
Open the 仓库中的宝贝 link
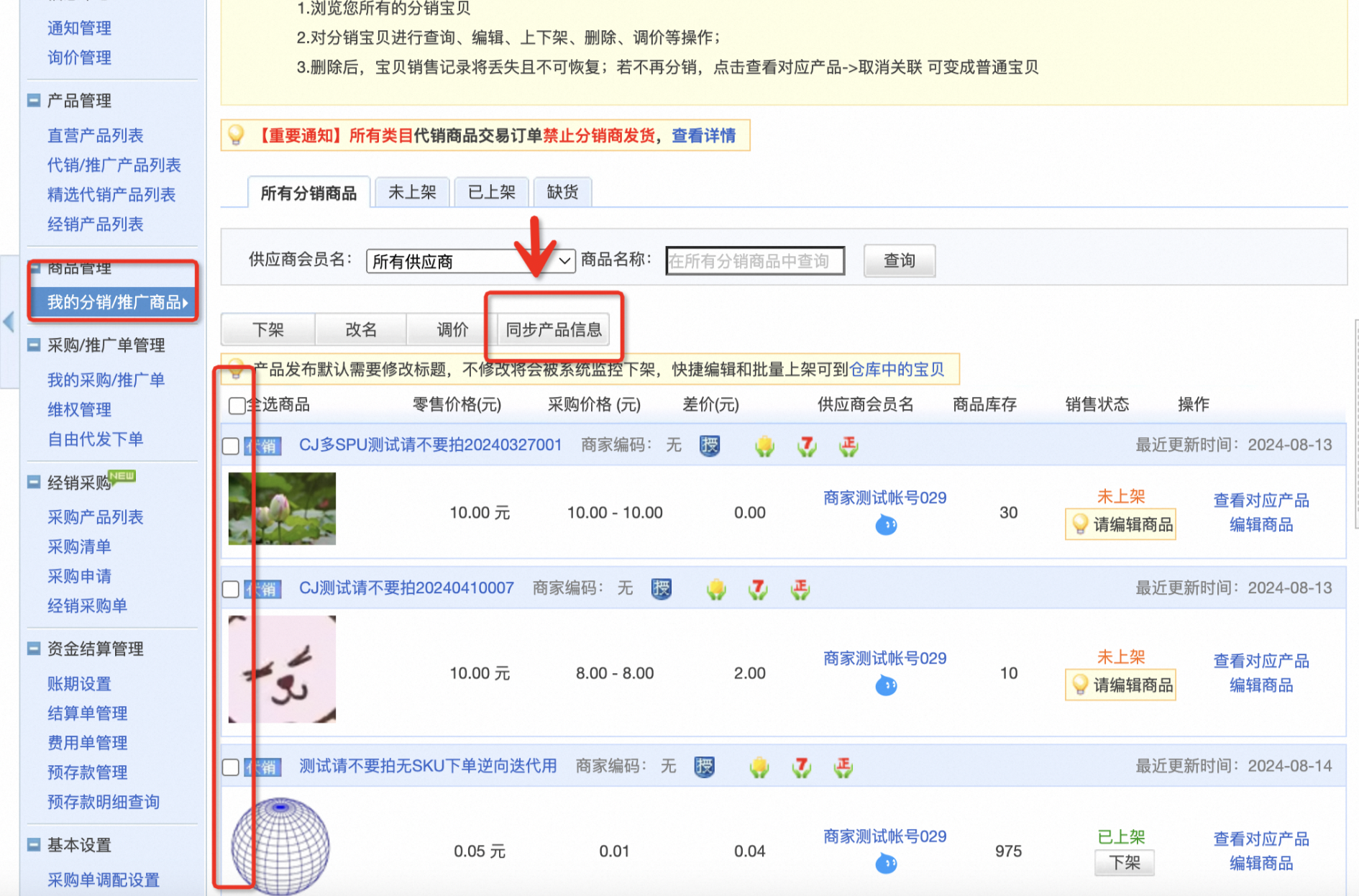(897, 370)
